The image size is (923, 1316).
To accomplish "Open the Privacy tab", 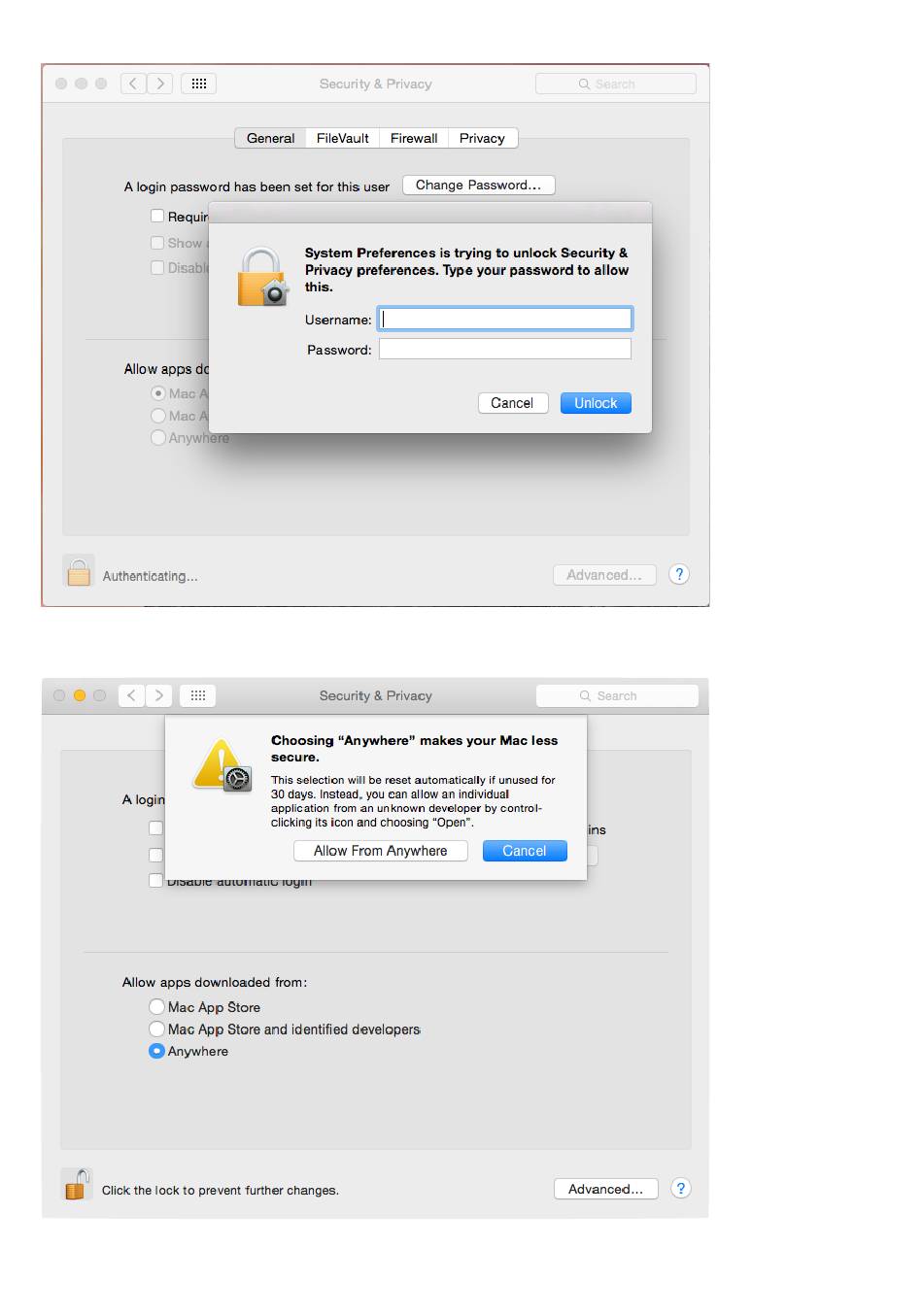I will 482,138.
